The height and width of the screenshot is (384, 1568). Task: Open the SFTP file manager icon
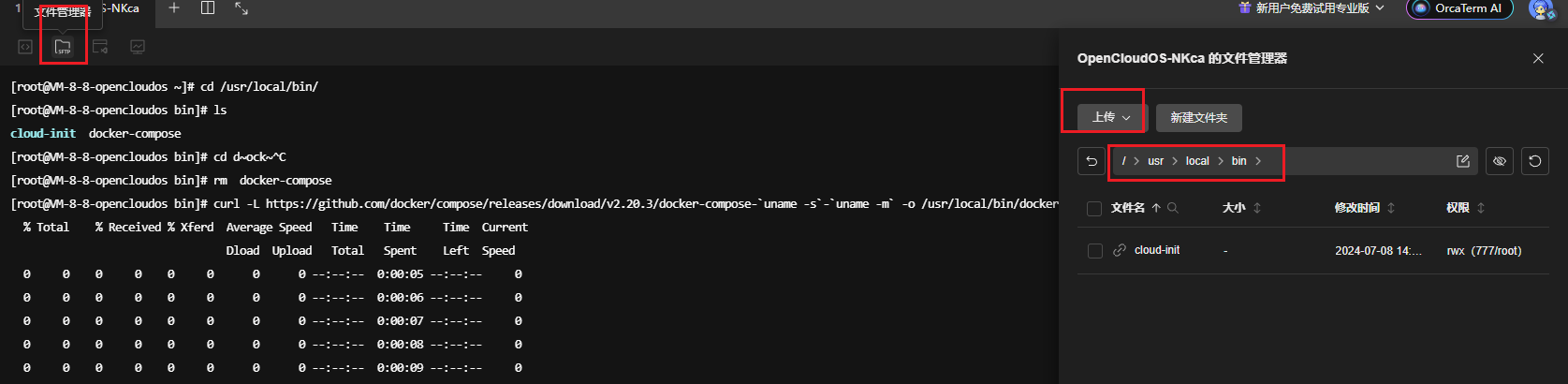(x=63, y=47)
